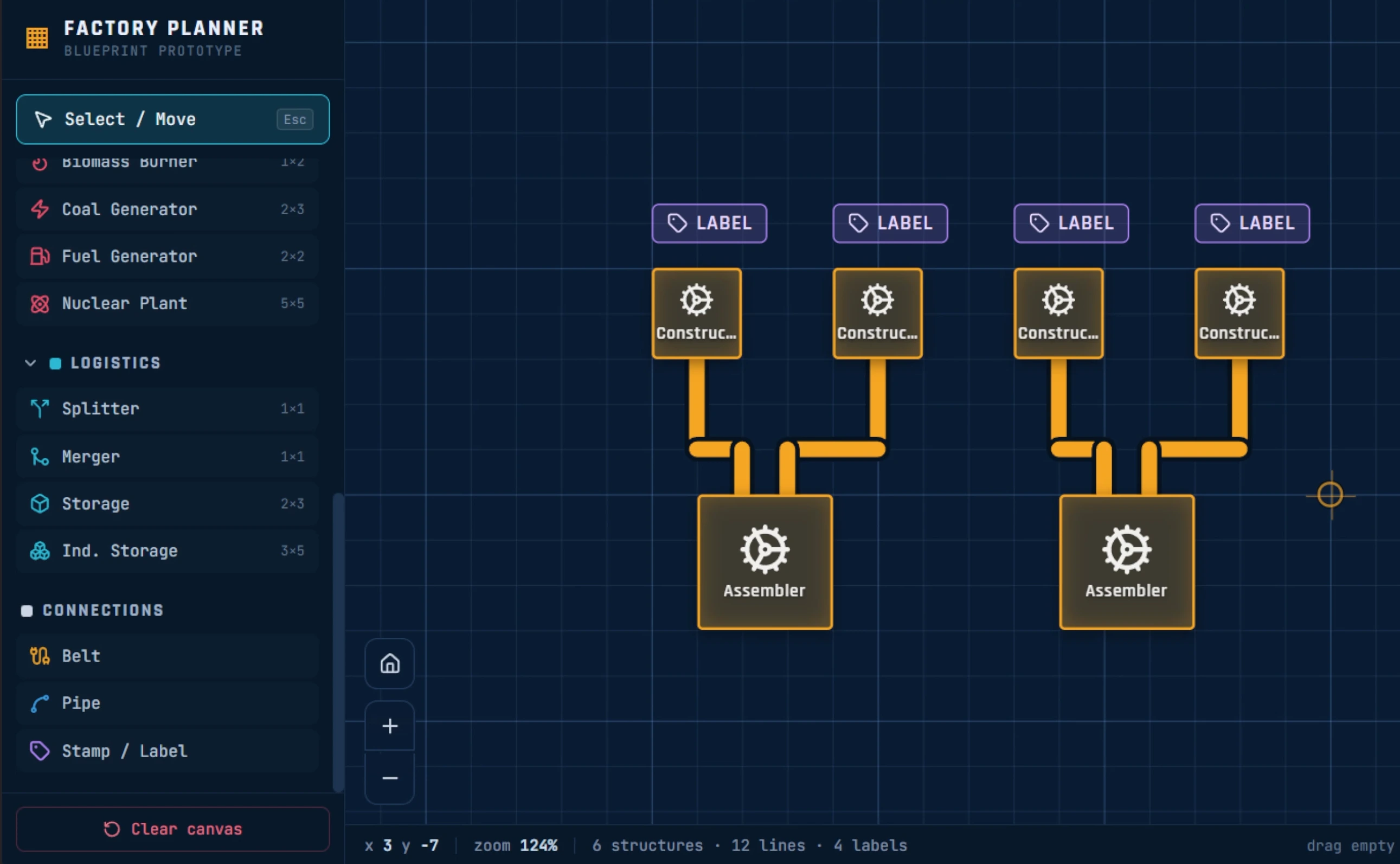Screen dimensions: 1400x864
Task: Click the left Assembler structure
Action: coord(765,562)
